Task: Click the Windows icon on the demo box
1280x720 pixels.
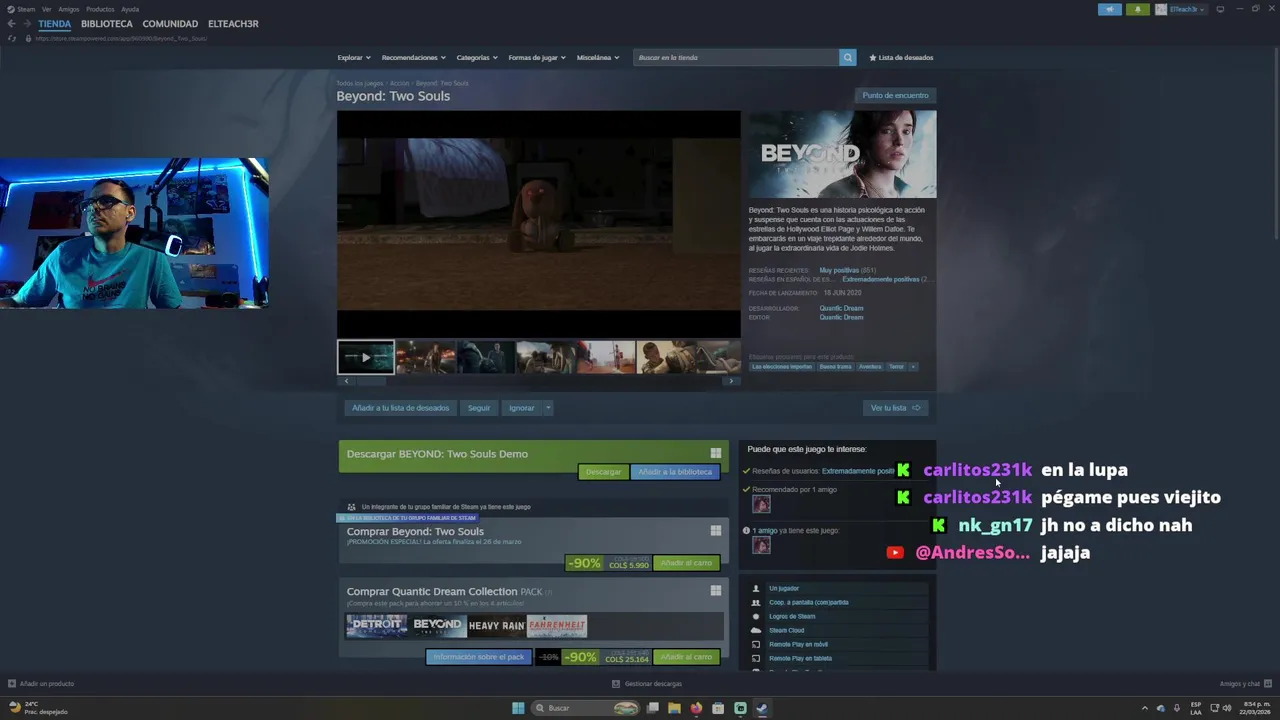Action: tap(716, 453)
